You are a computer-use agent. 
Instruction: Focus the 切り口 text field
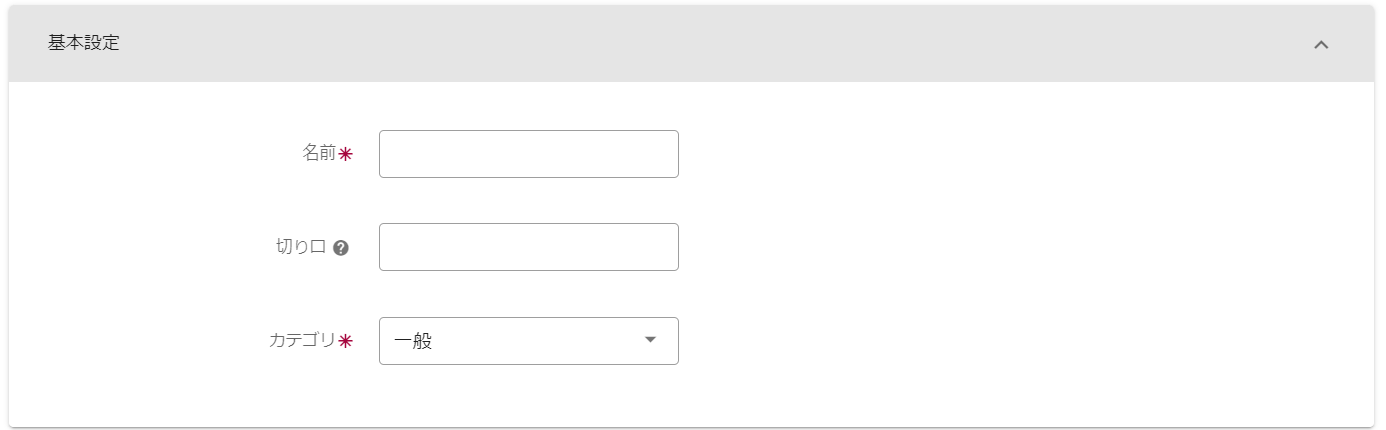coord(528,247)
